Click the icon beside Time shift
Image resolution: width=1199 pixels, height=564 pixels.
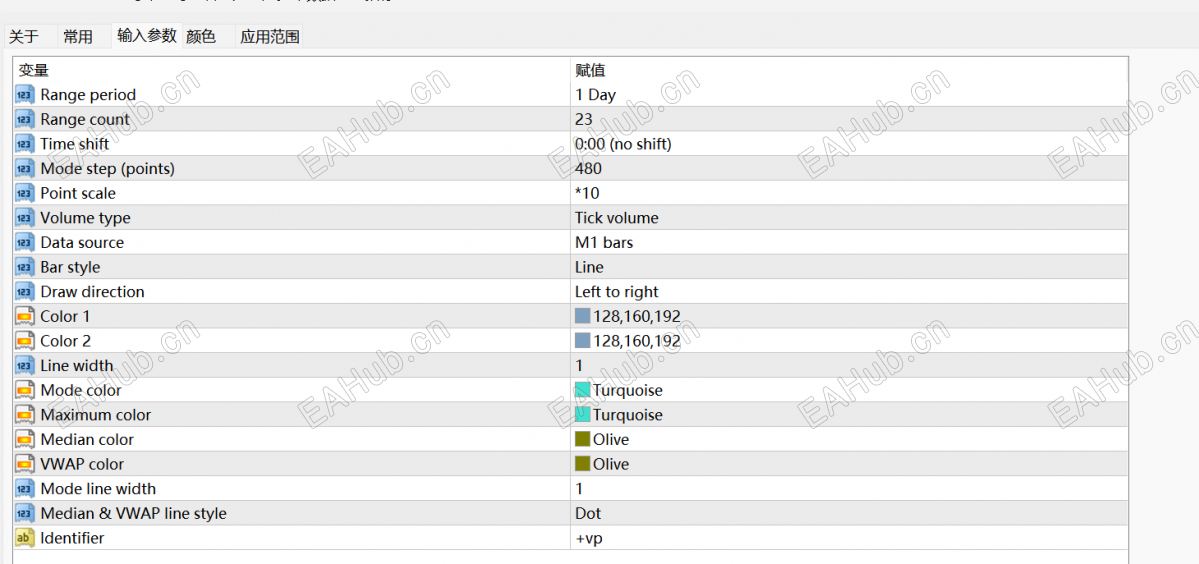click(25, 144)
